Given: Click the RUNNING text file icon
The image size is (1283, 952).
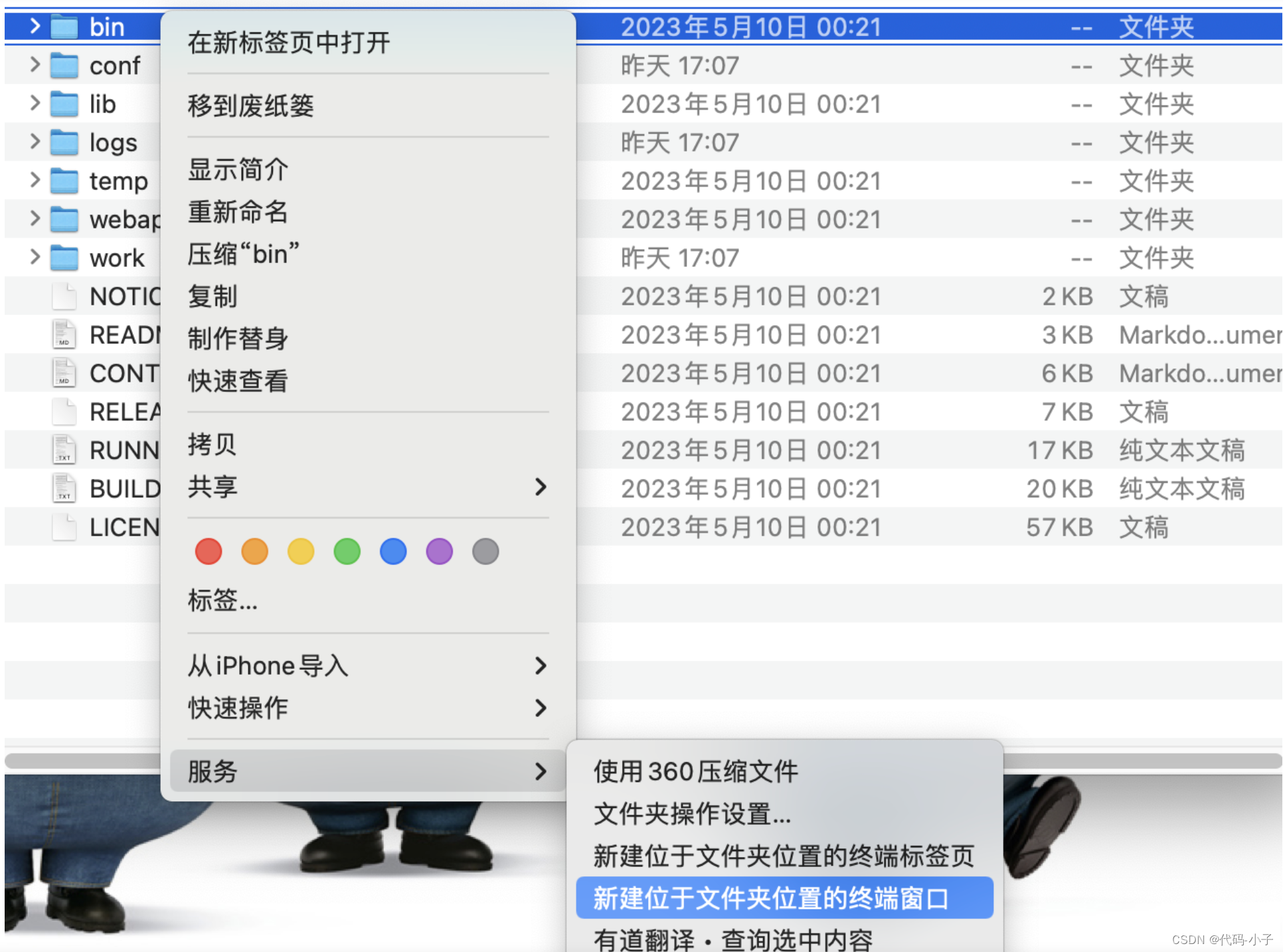Looking at the screenshot, I should 64,451.
